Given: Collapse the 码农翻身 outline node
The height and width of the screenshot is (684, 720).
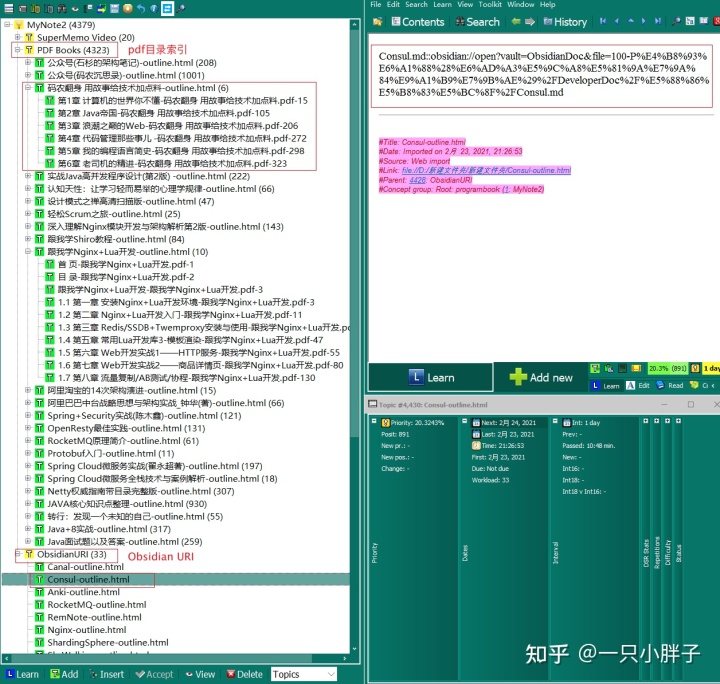Looking at the screenshot, I should tap(28, 87).
